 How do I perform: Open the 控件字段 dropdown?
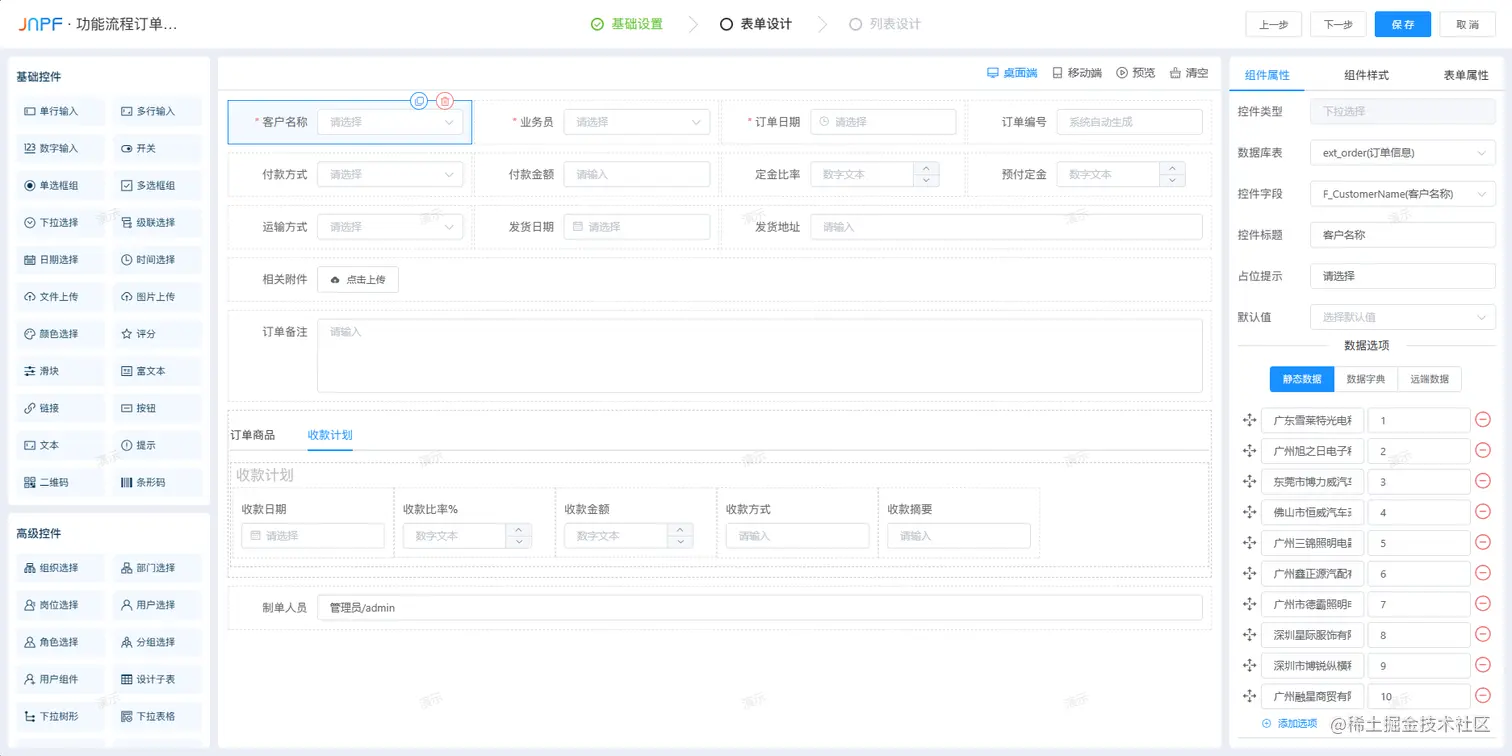tap(1402, 193)
